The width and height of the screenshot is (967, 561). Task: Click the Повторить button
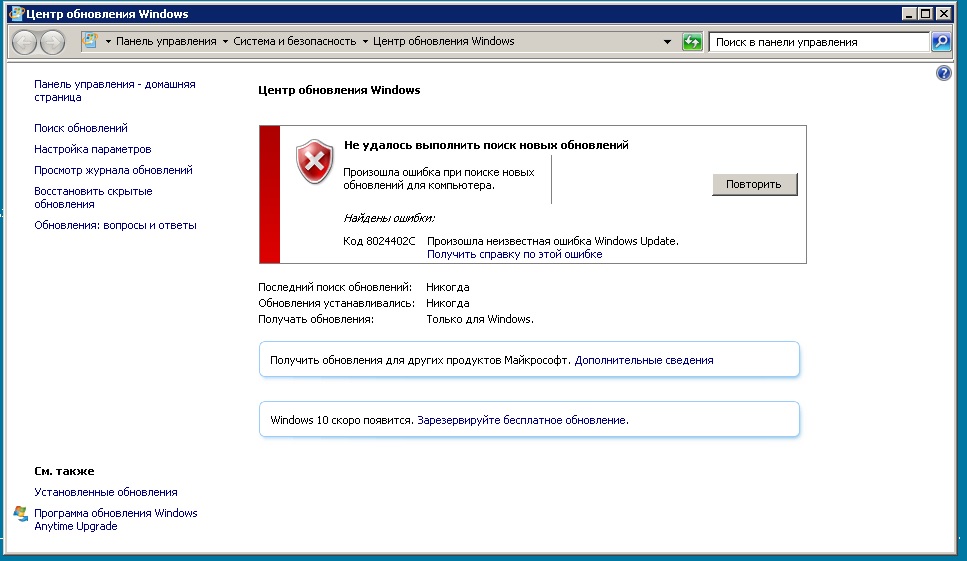click(x=754, y=184)
